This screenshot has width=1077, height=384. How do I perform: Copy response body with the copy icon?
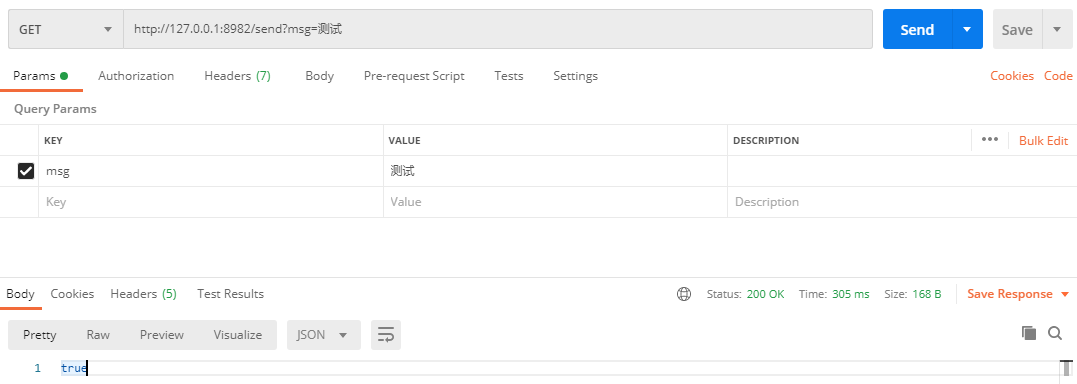coord(1028,333)
